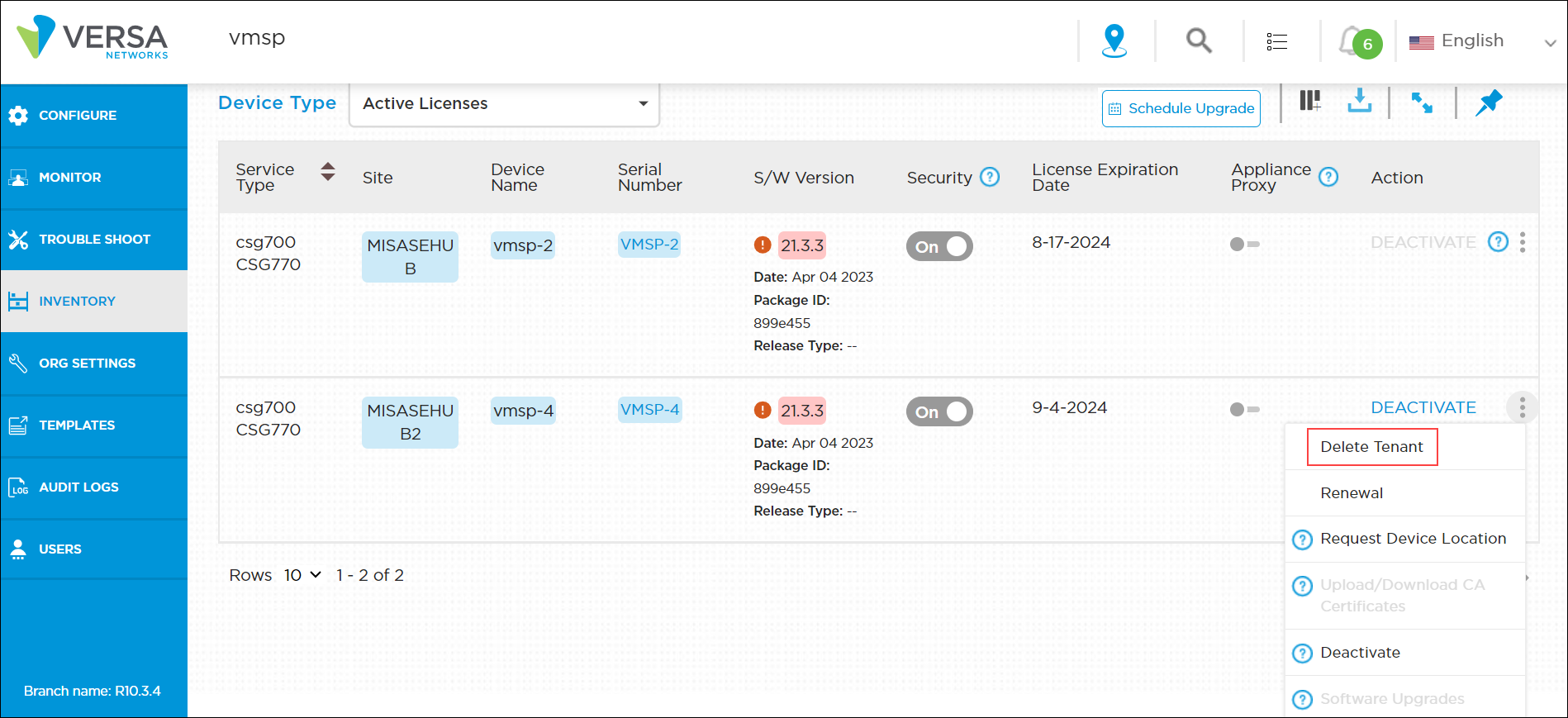
Task: Click Security column help icon
Action: point(989,178)
